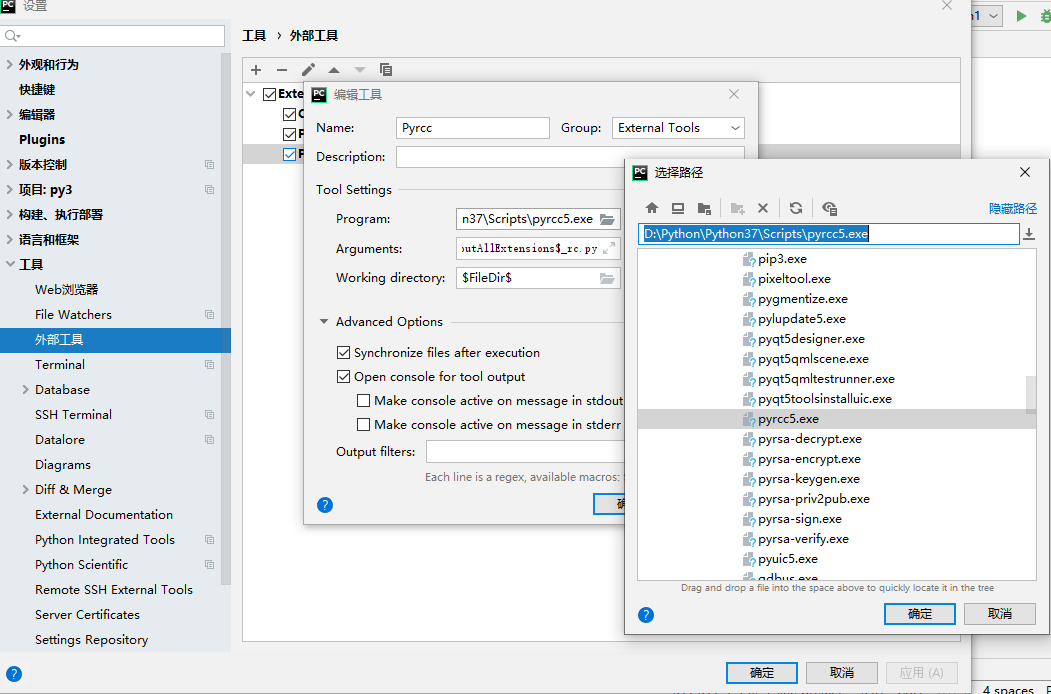Toggle show hidden files icon in path chooser
Screen dimensions: 1051x694
[x=829, y=208]
